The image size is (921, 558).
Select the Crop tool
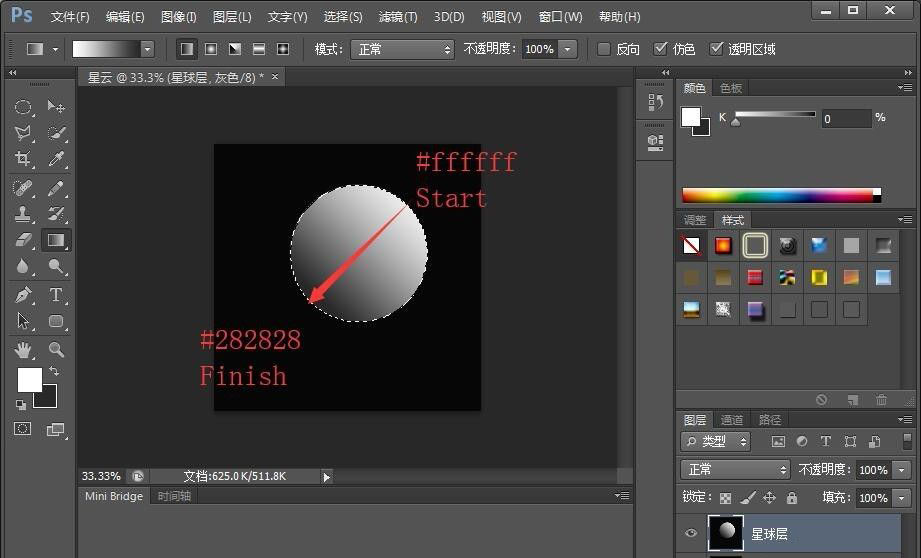(23, 159)
